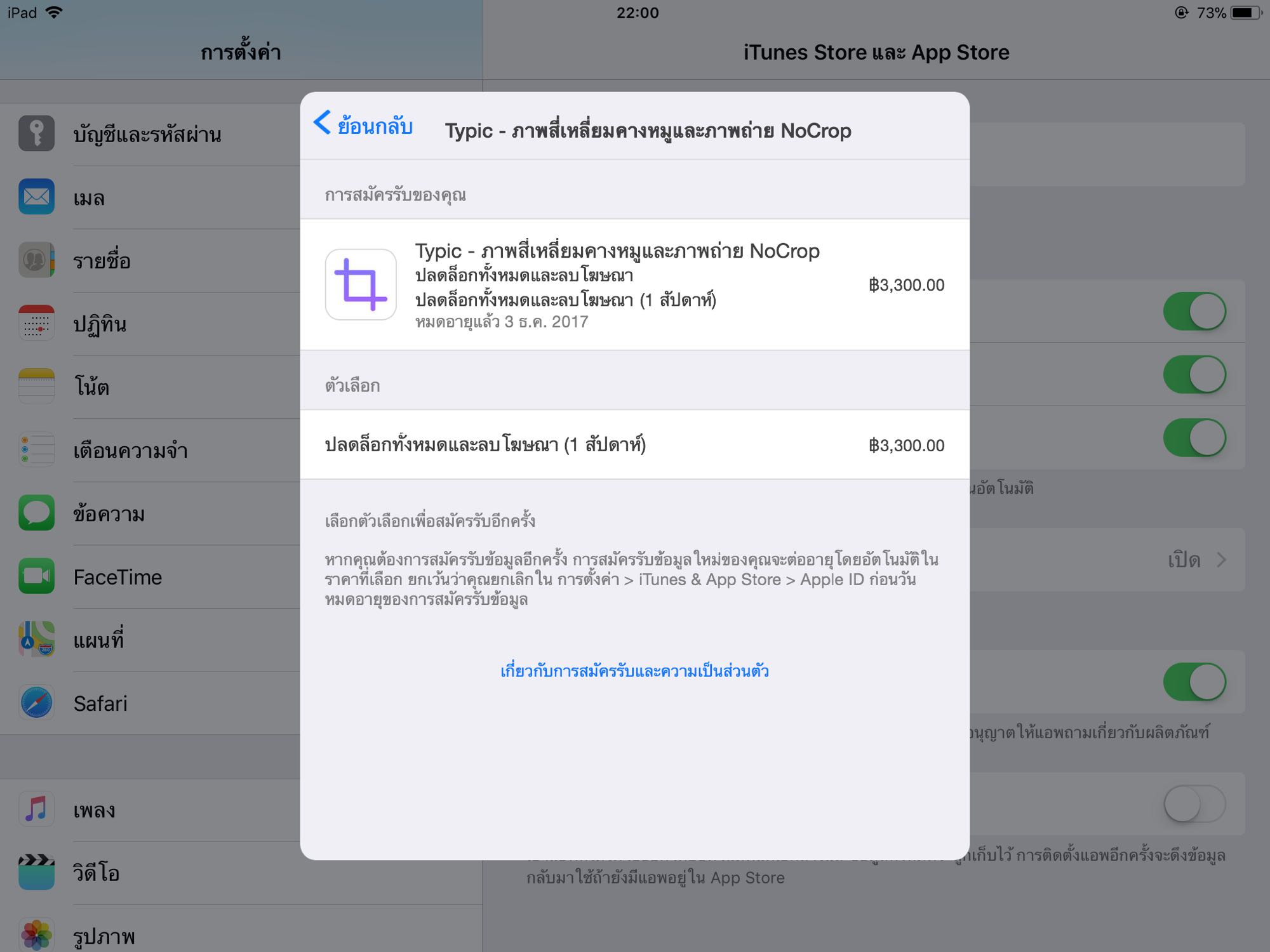Expand the เปิด row chevron

pyautogui.click(x=1221, y=560)
